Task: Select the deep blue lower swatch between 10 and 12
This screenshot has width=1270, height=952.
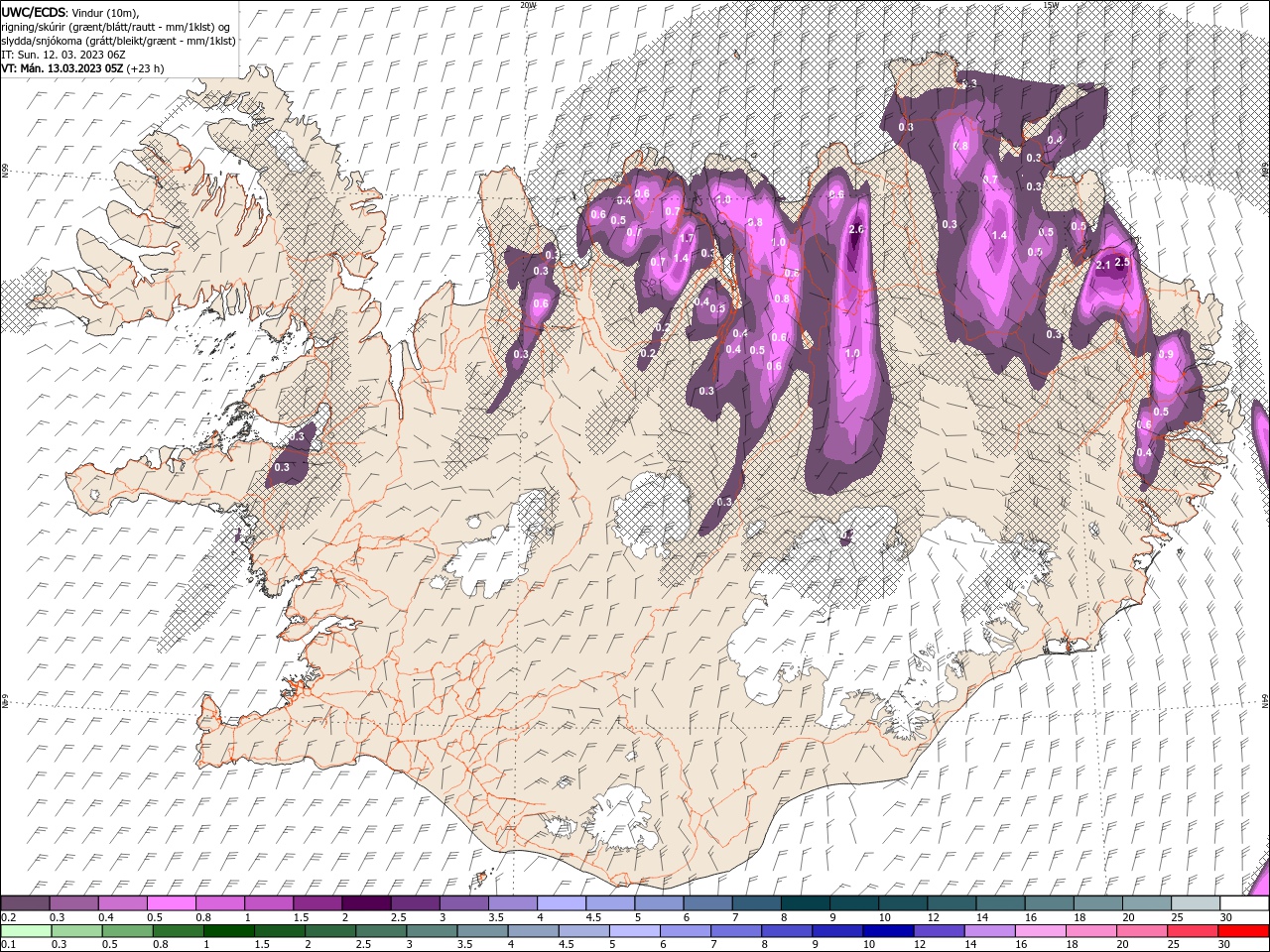Action: 888,931
